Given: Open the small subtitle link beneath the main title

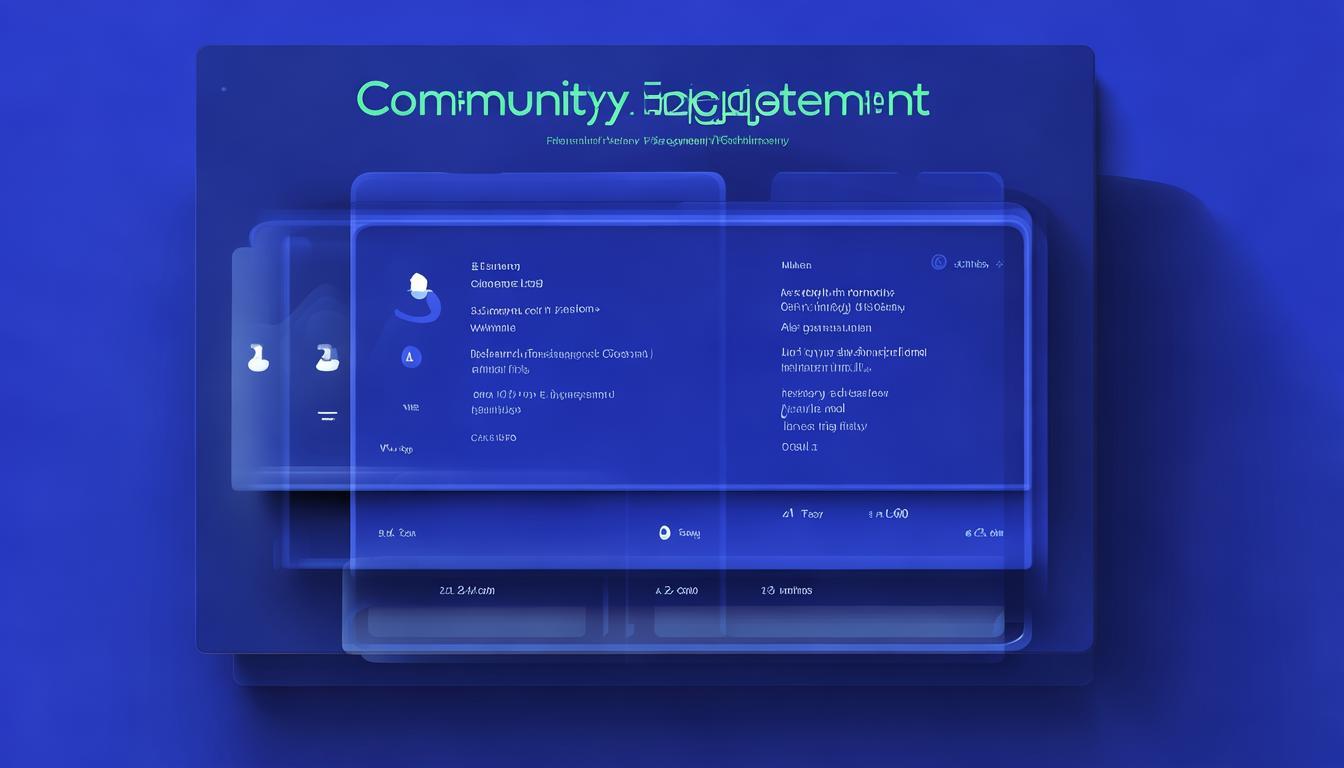Looking at the screenshot, I should (667, 141).
